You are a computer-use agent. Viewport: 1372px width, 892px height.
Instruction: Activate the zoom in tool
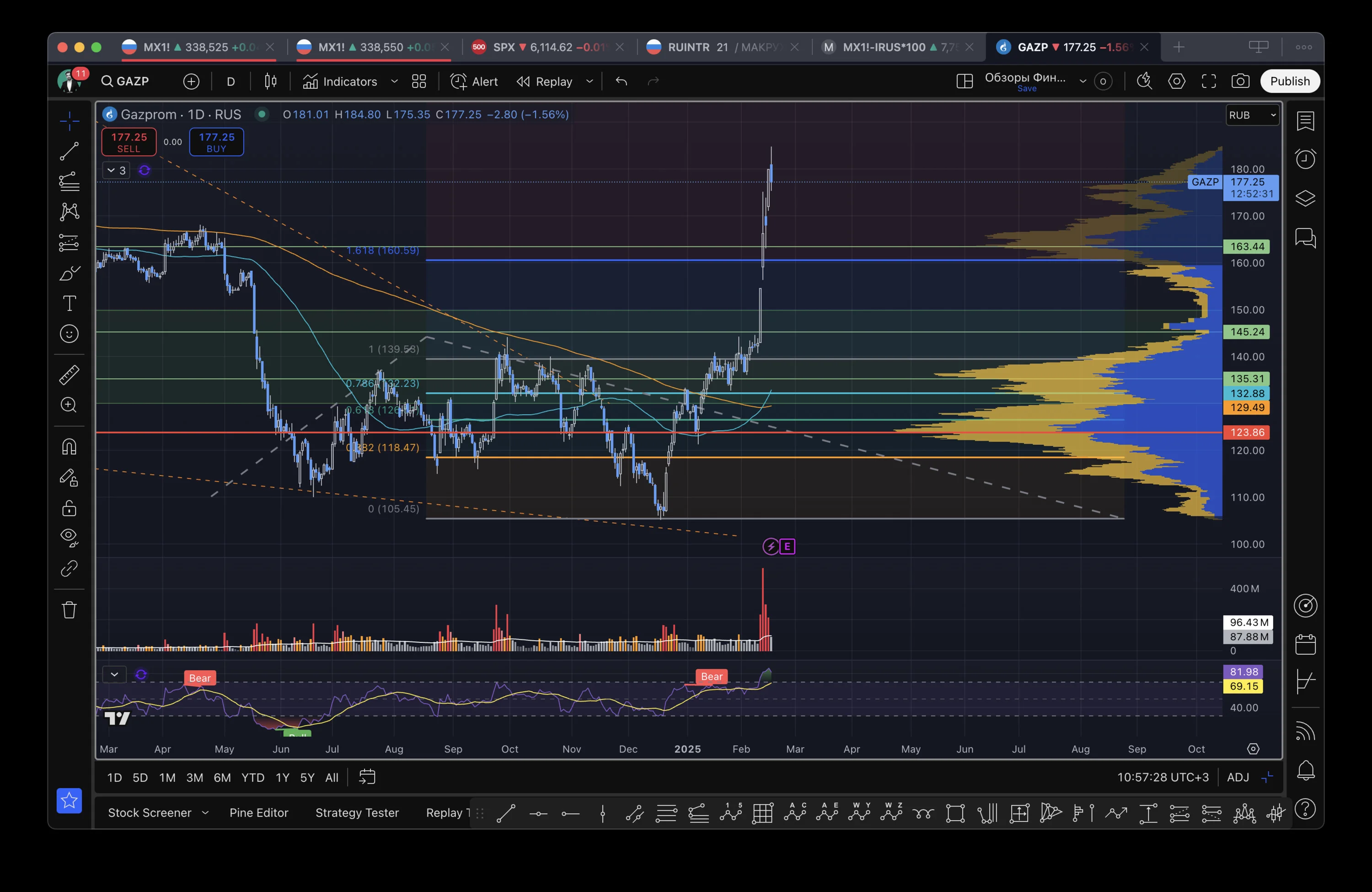(69, 405)
